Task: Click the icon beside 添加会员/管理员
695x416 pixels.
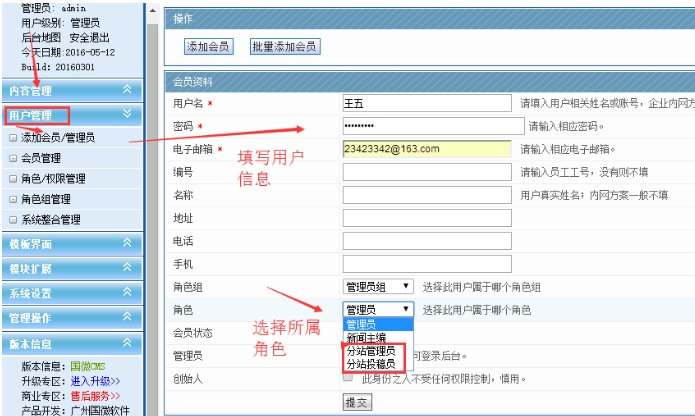Action: [x=13, y=137]
